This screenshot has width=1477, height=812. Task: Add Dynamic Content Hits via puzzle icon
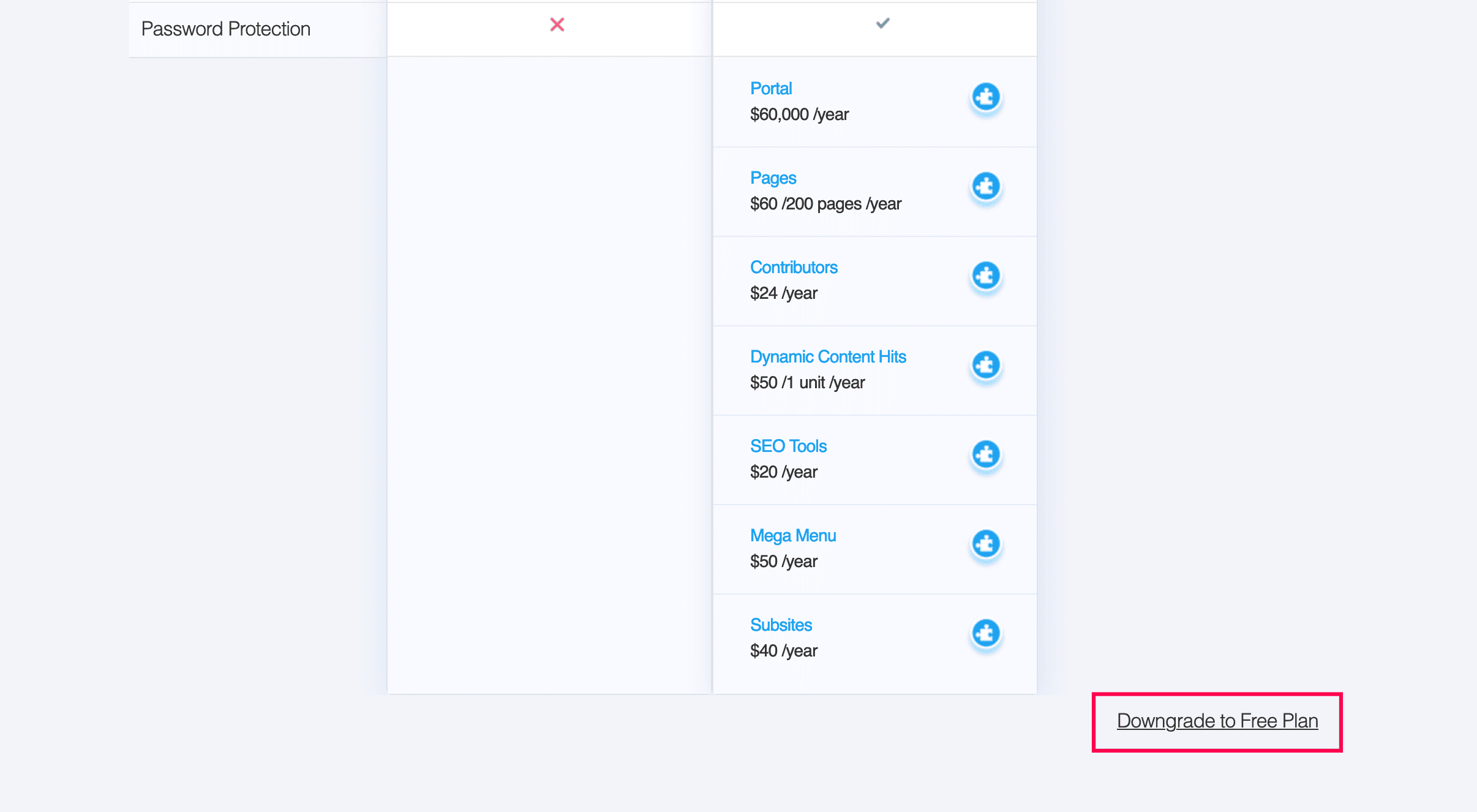tap(985, 365)
